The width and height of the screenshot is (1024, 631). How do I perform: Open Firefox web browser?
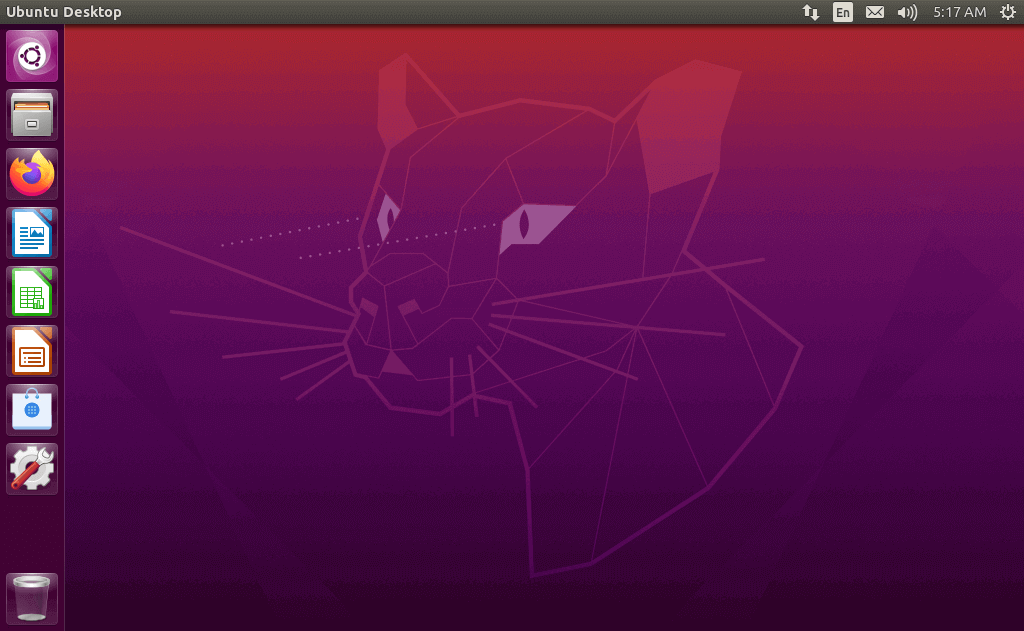coord(32,174)
